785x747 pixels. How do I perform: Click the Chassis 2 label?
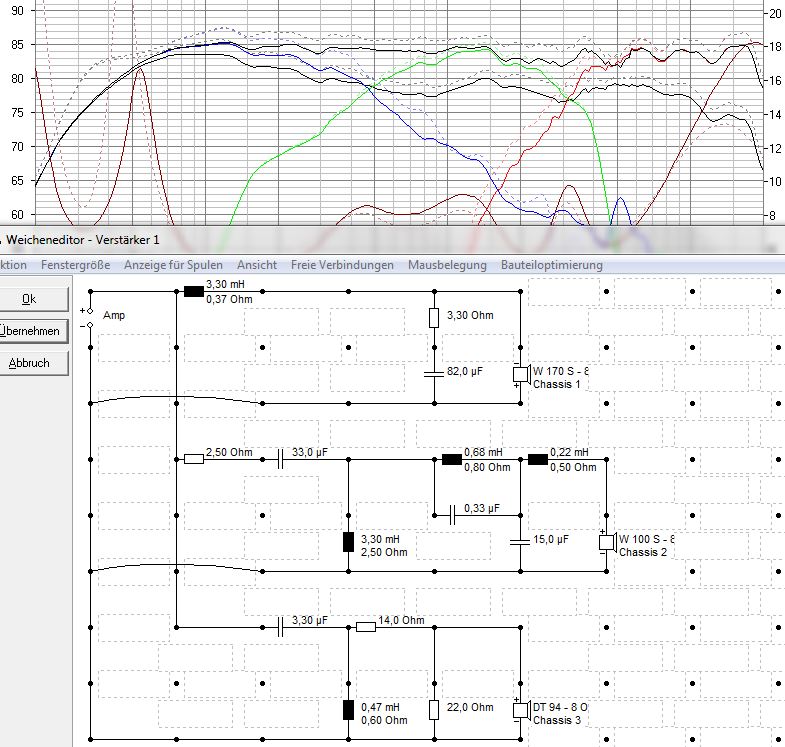[x=643, y=552]
